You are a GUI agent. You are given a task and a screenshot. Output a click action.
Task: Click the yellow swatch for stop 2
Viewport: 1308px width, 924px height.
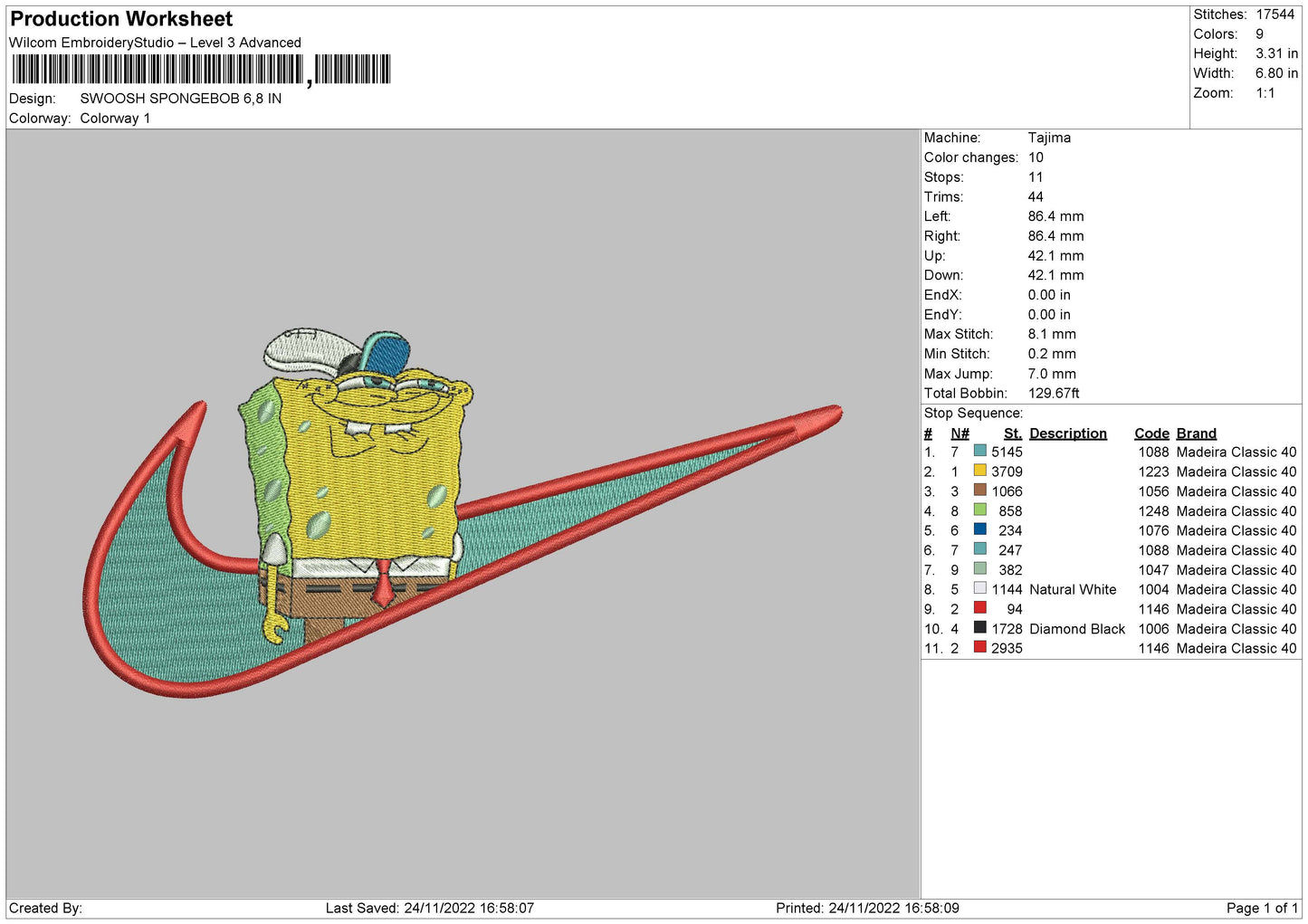coord(979,471)
